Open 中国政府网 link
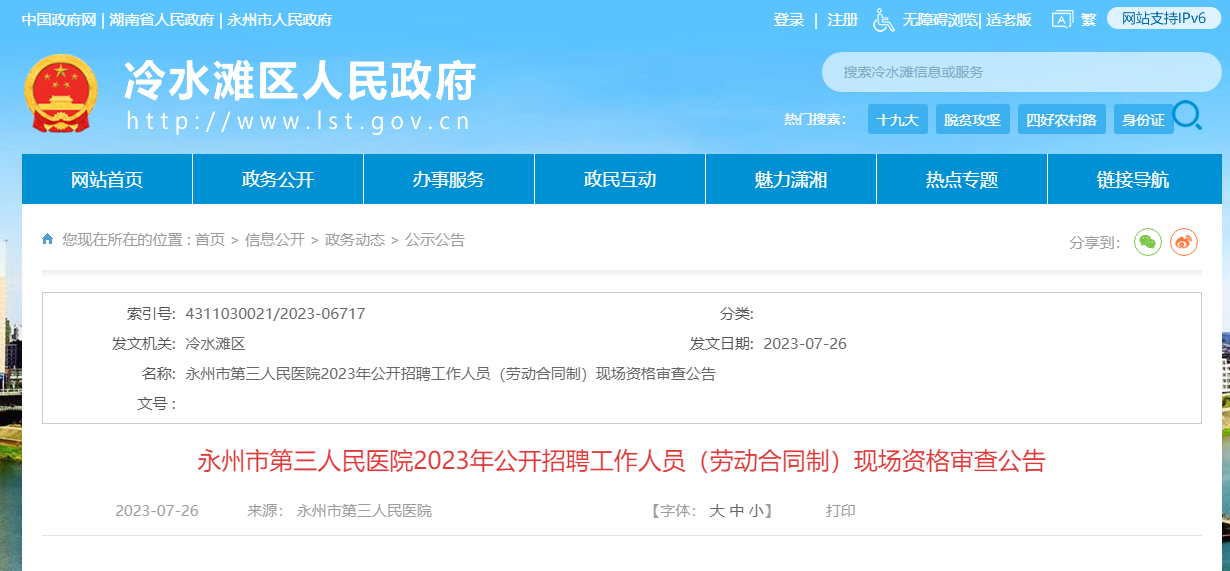 [59, 19]
